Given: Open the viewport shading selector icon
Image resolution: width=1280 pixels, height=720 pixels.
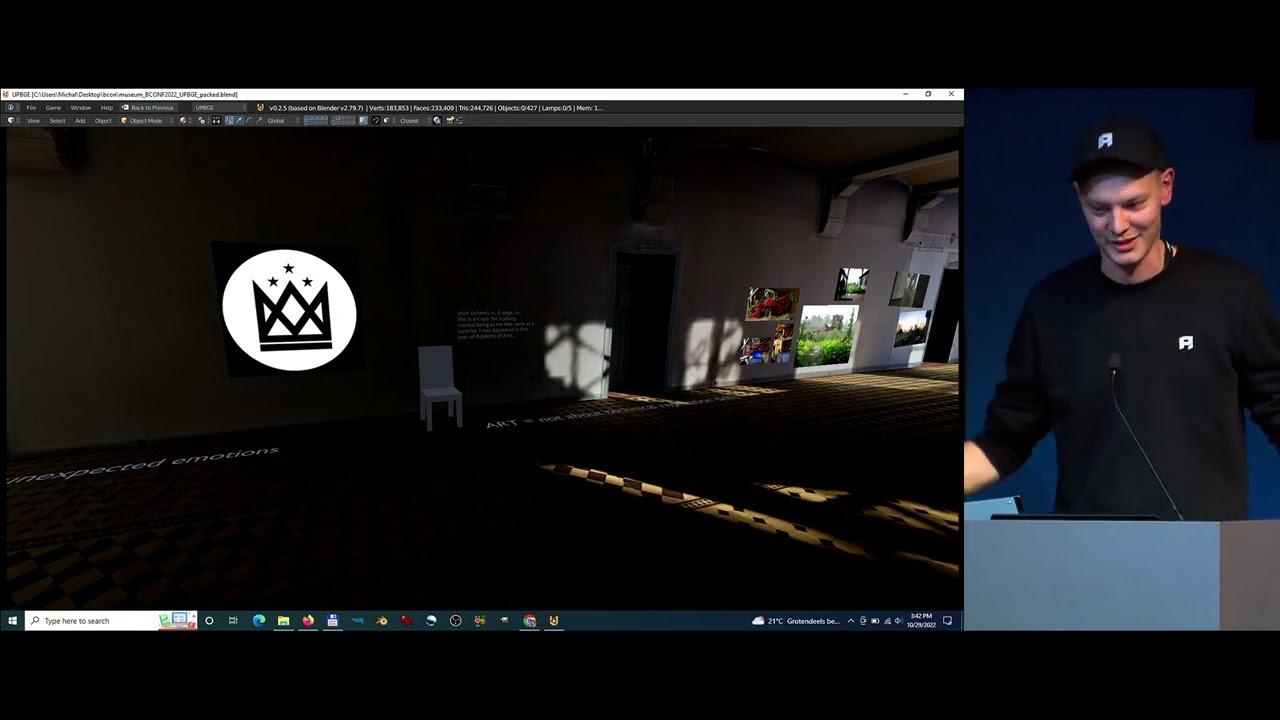Looking at the screenshot, I should point(184,120).
